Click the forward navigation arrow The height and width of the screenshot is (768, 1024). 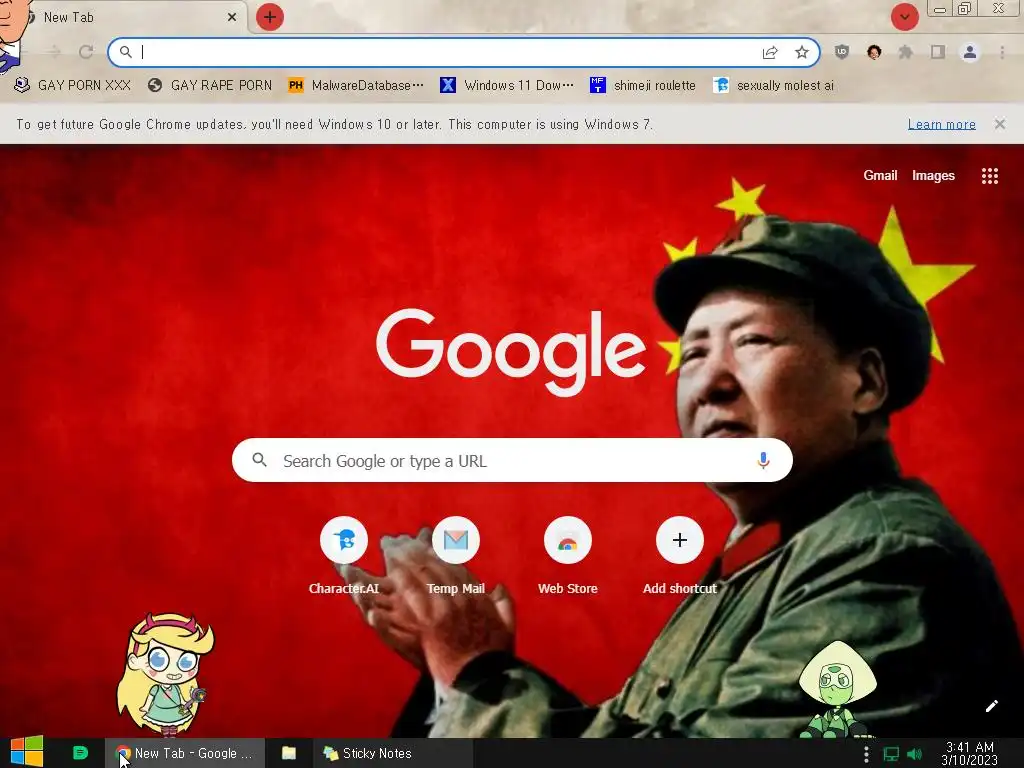54,52
